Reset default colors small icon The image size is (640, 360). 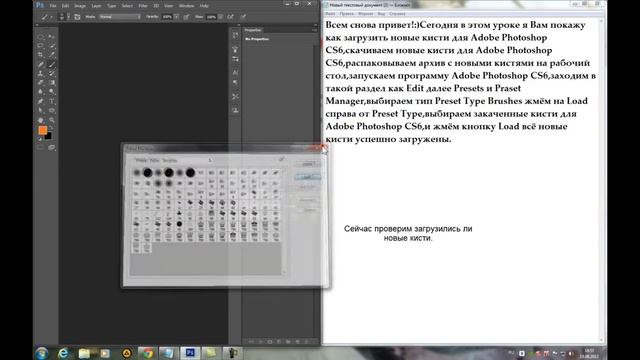[40, 139]
